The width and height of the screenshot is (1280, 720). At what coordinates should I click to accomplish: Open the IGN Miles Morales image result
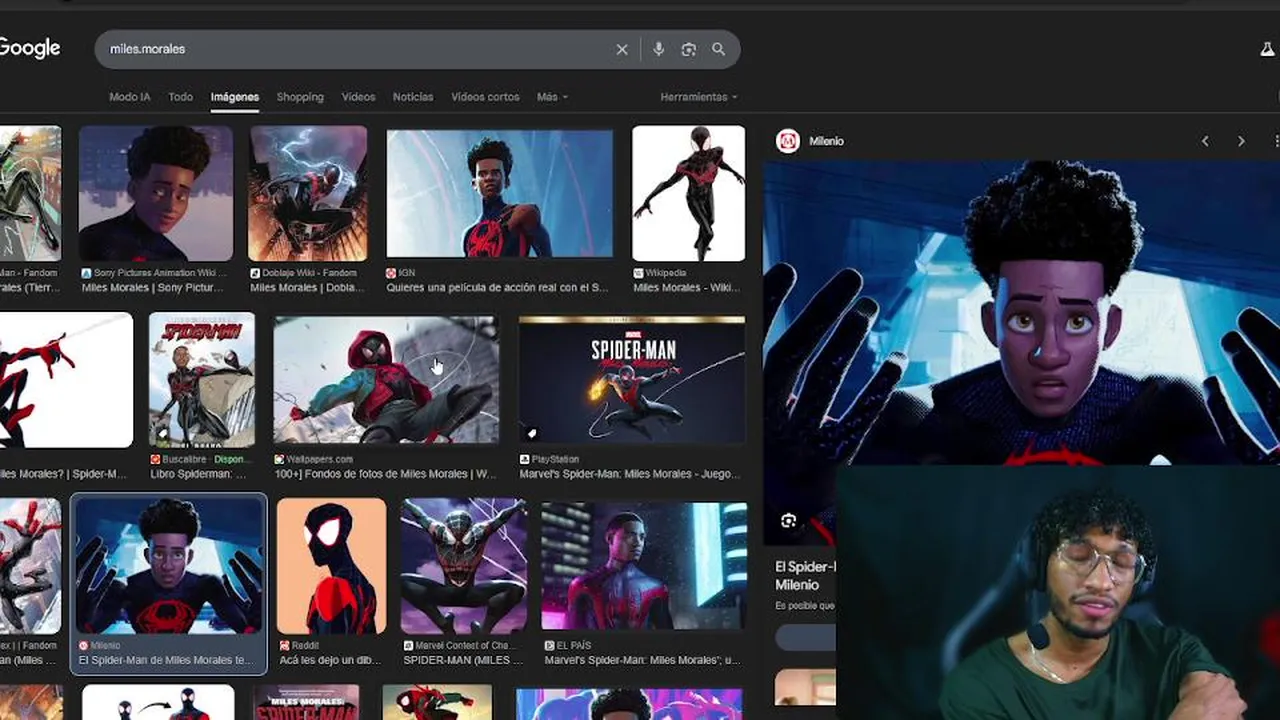[499, 193]
